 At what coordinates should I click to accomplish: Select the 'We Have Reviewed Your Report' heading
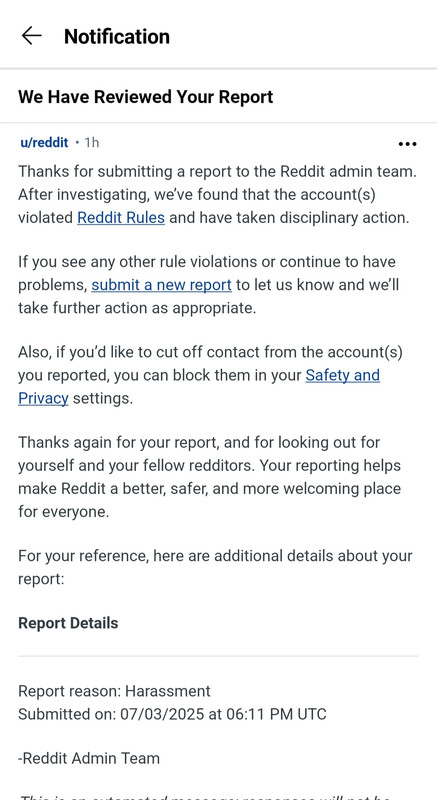coord(146,96)
